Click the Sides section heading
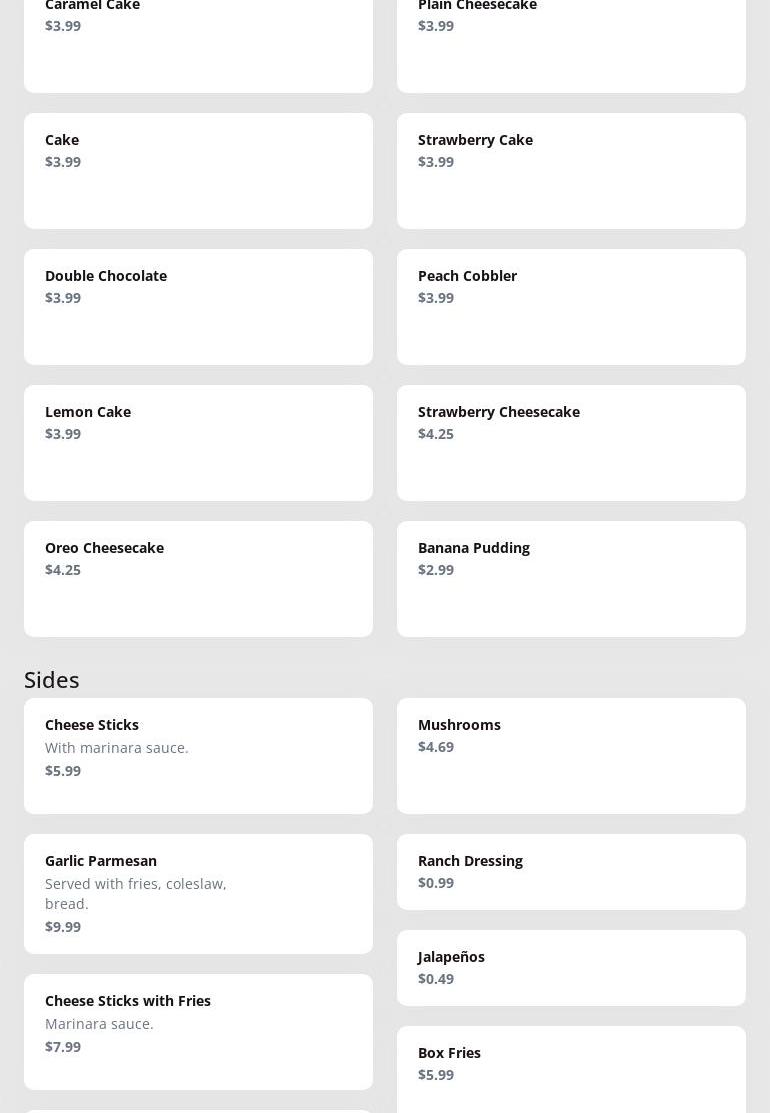 pos(52,679)
